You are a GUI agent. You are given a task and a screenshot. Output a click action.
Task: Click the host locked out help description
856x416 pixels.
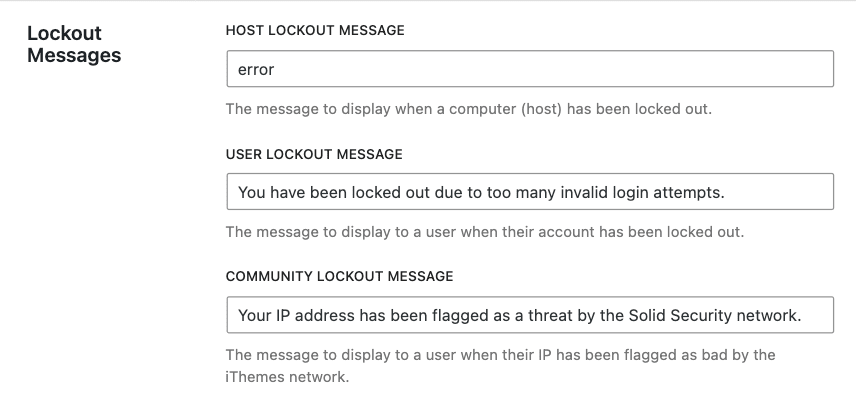468,109
